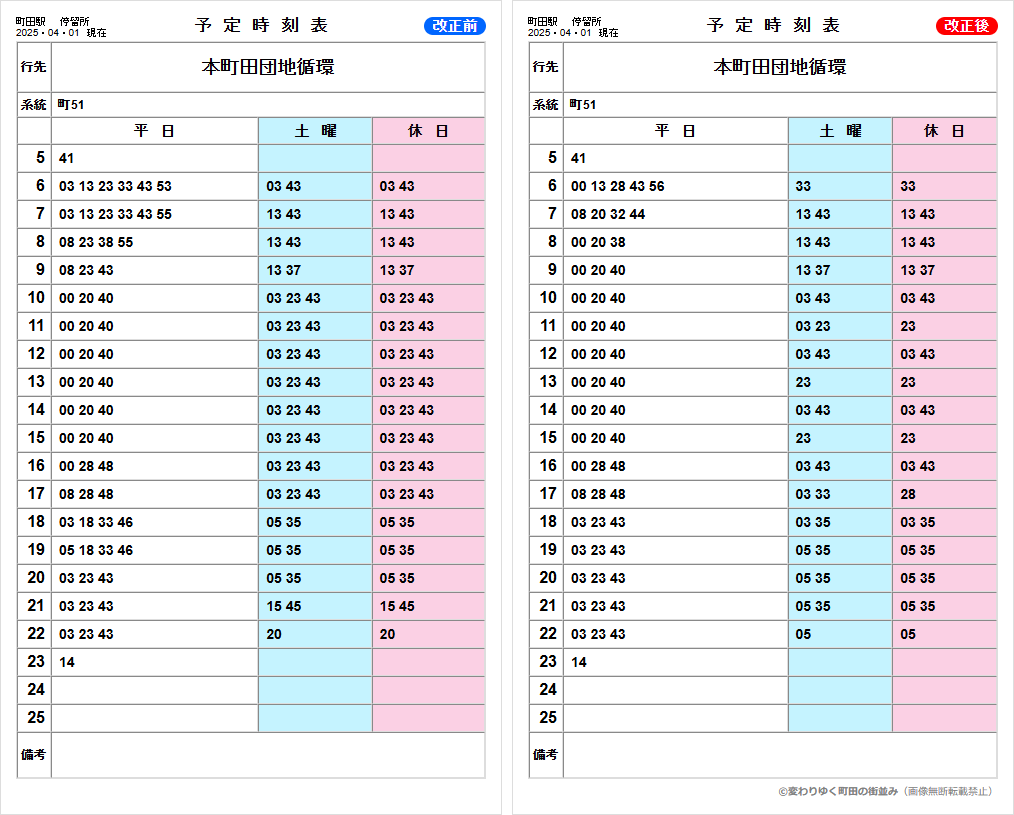This screenshot has height=815, width=1014.
Task: Click 行先 label in the 改正前 table
Action: (x=34, y=67)
